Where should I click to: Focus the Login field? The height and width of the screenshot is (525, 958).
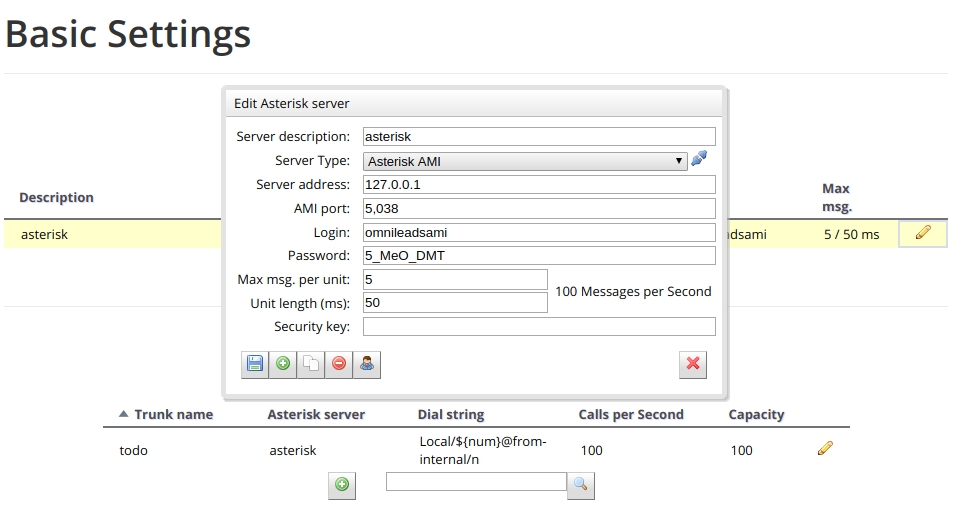pyautogui.click(x=539, y=232)
